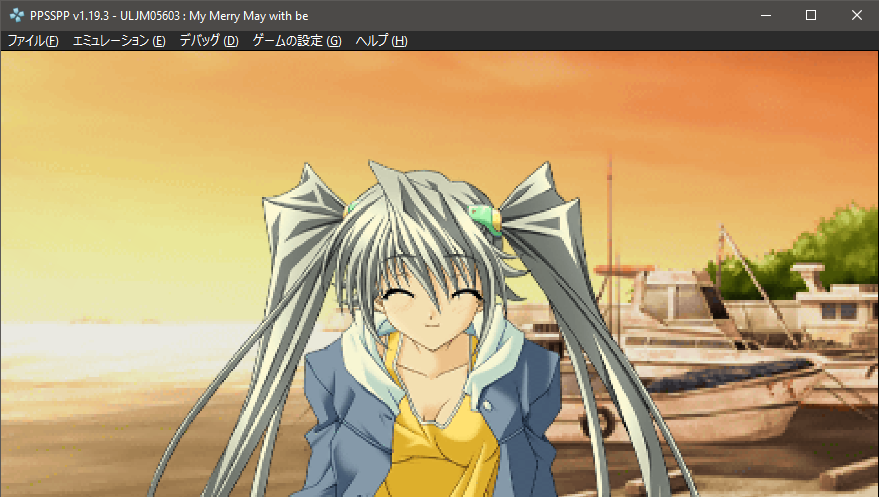
Task: Click the game screen to advance dialogue
Action: click(440, 274)
